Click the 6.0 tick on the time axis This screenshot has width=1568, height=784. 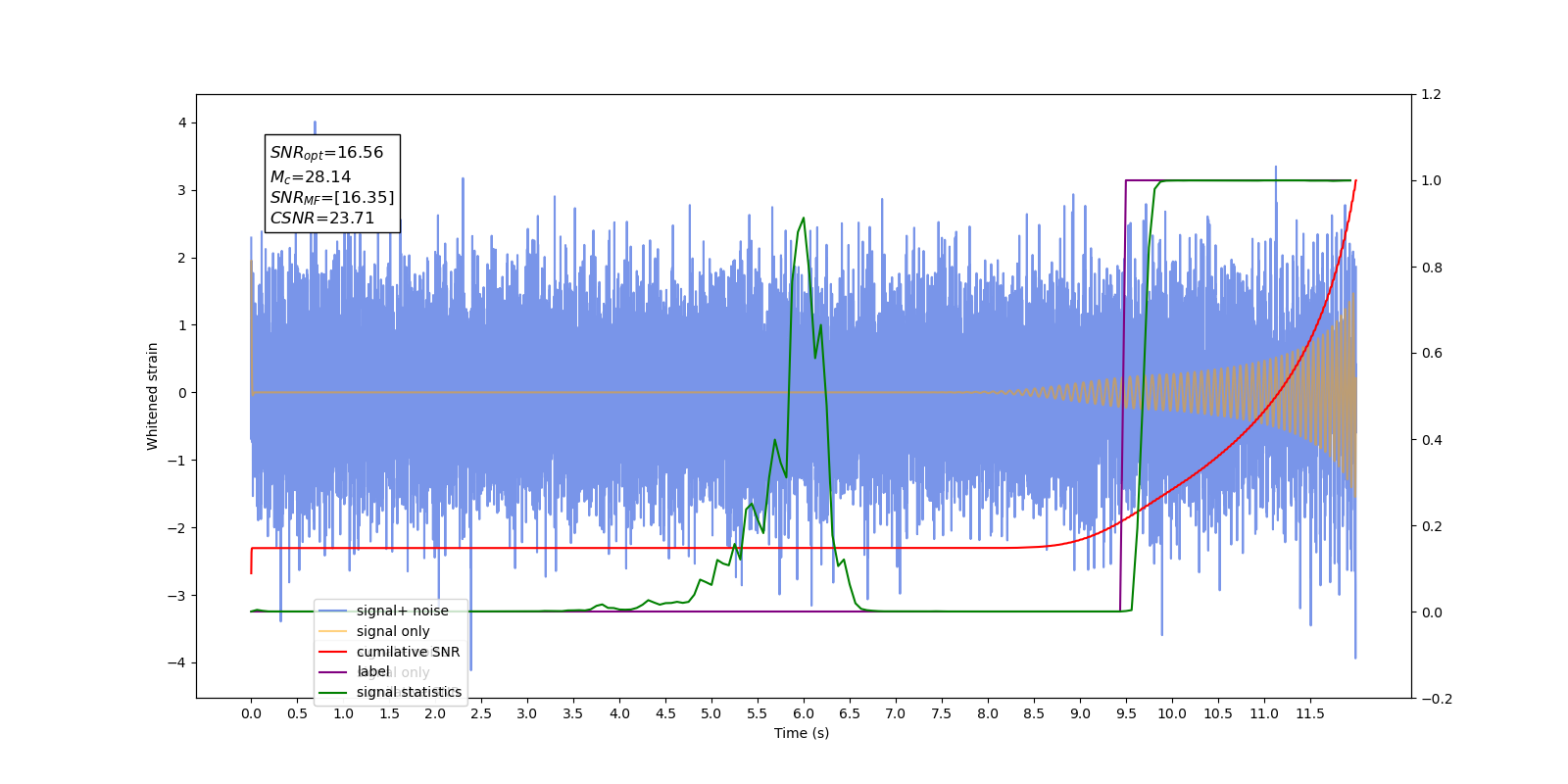pos(804,713)
